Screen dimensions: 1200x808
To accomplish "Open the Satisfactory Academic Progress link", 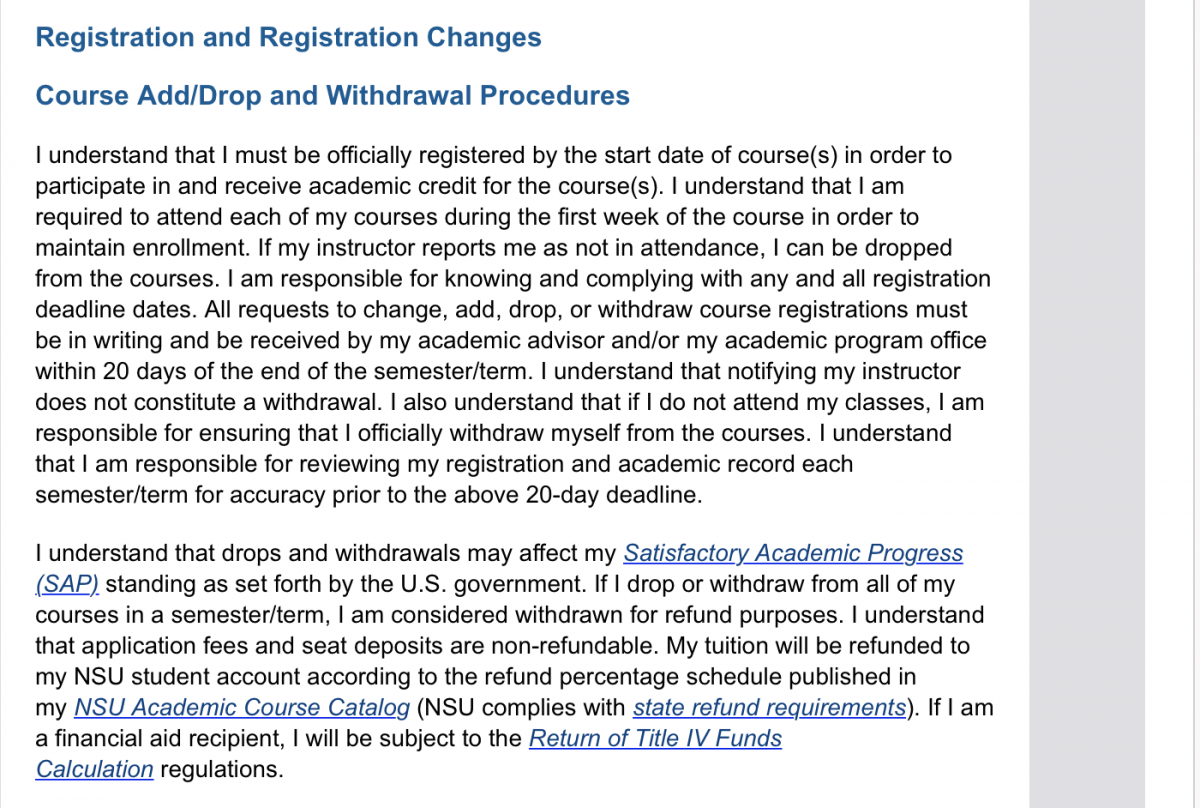I will tap(793, 553).
